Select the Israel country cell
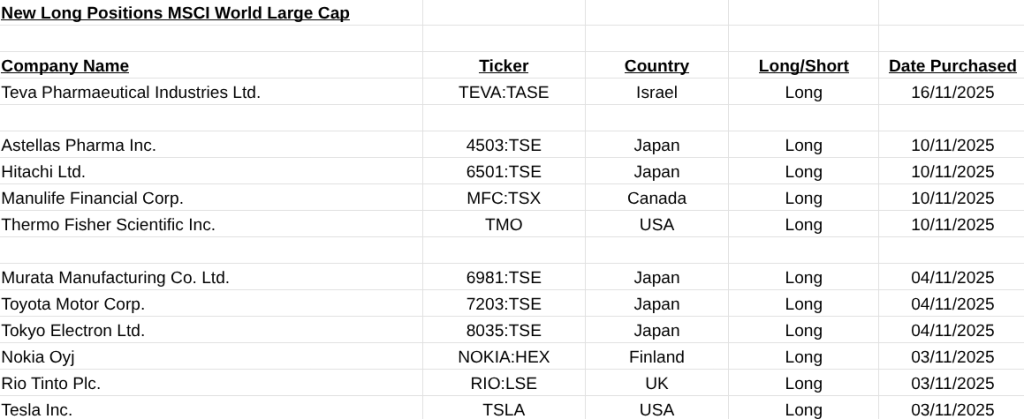Screen dimensions: 1024x419 [656, 92]
